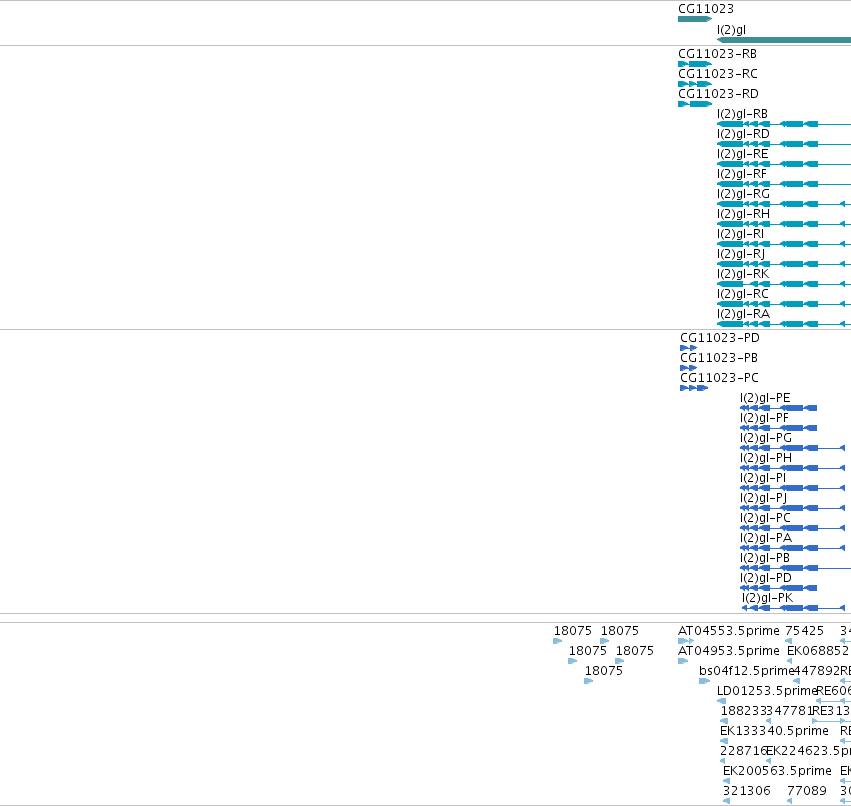Open feature 228716
Viewport: 851px width, 806px height.
click(723, 761)
